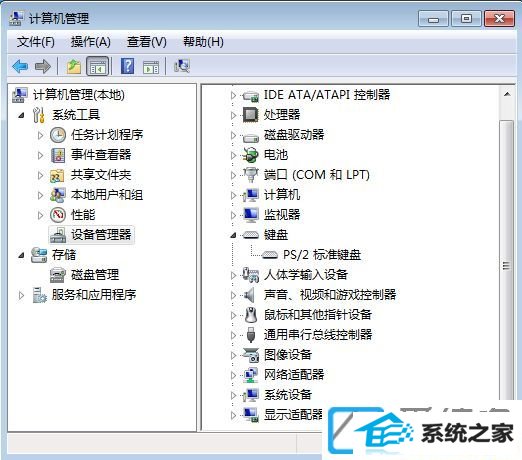
Task: Expand the 服务和应用程序 node
Action: point(21,295)
